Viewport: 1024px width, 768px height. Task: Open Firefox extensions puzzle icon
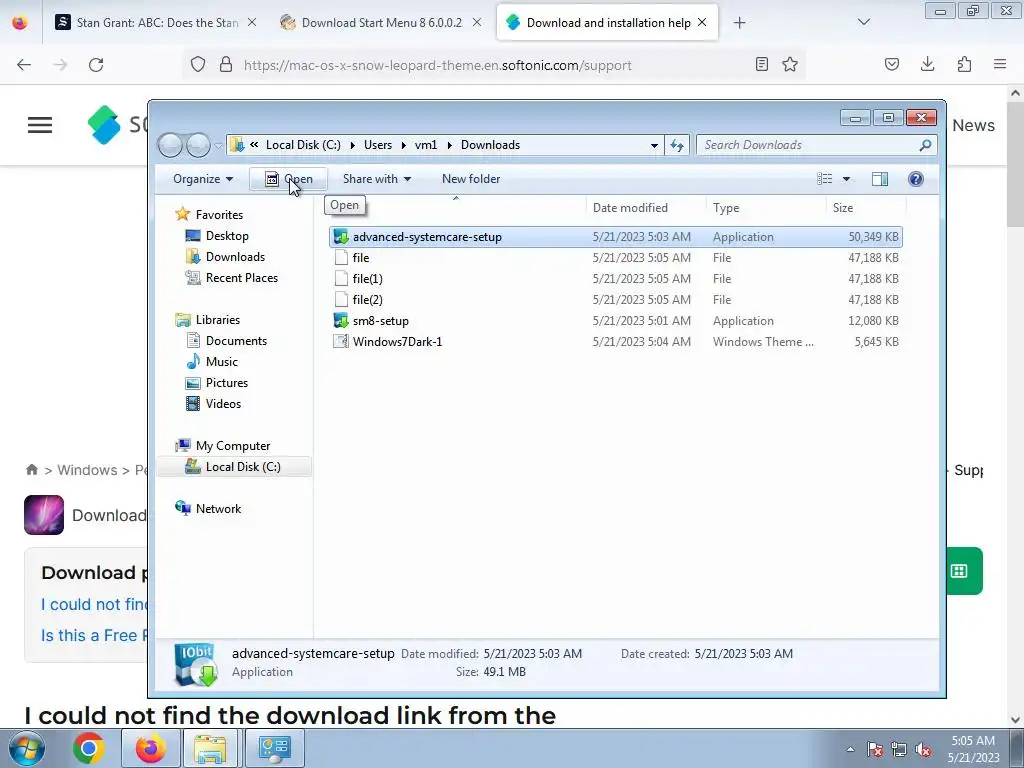pyautogui.click(x=964, y=64)
